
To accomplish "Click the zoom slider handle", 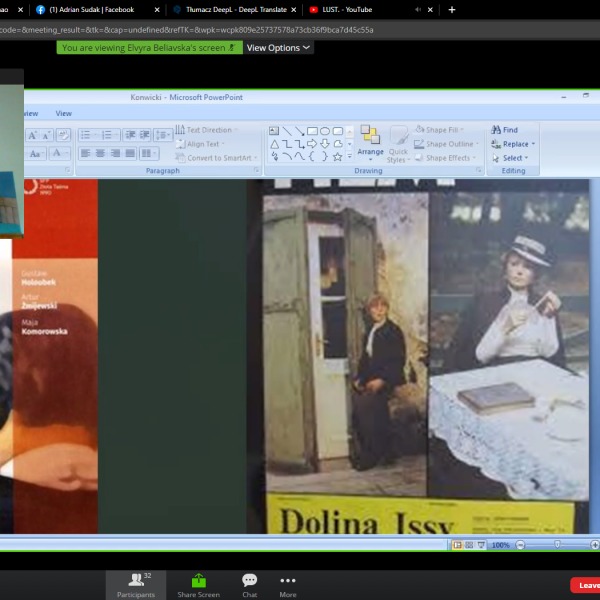I will [x=558, y=545].
